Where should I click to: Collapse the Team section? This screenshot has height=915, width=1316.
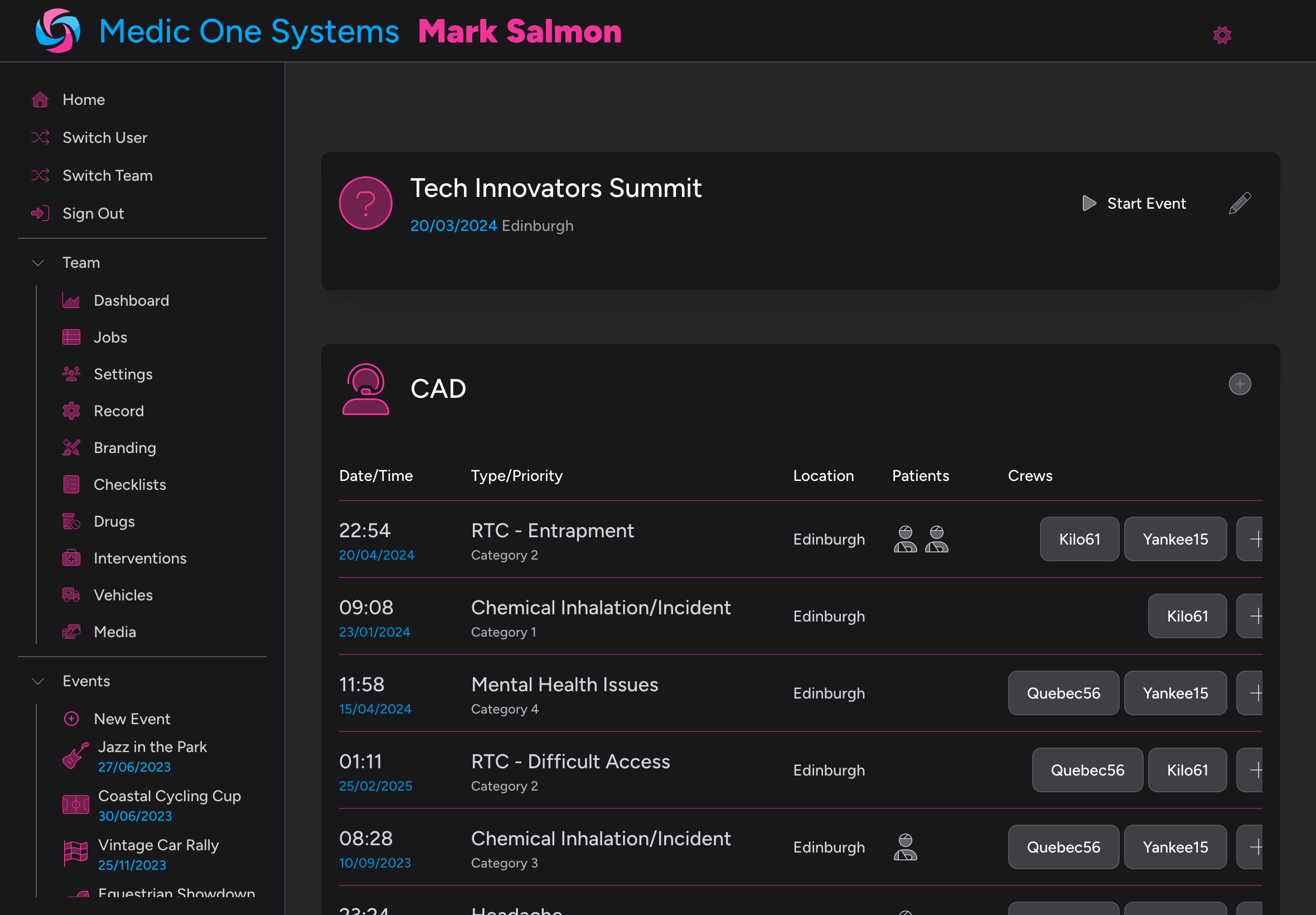pos(38,263)
